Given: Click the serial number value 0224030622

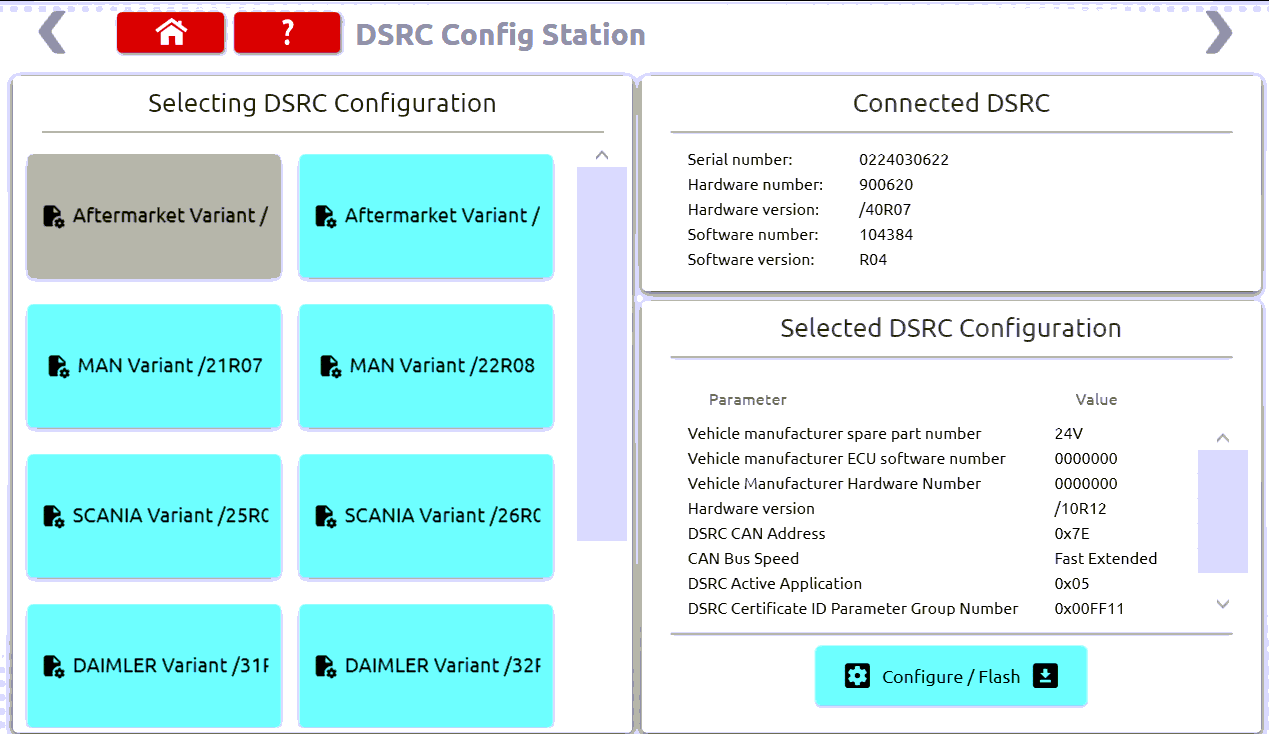Looking at the screenshot, I should 904,160.
